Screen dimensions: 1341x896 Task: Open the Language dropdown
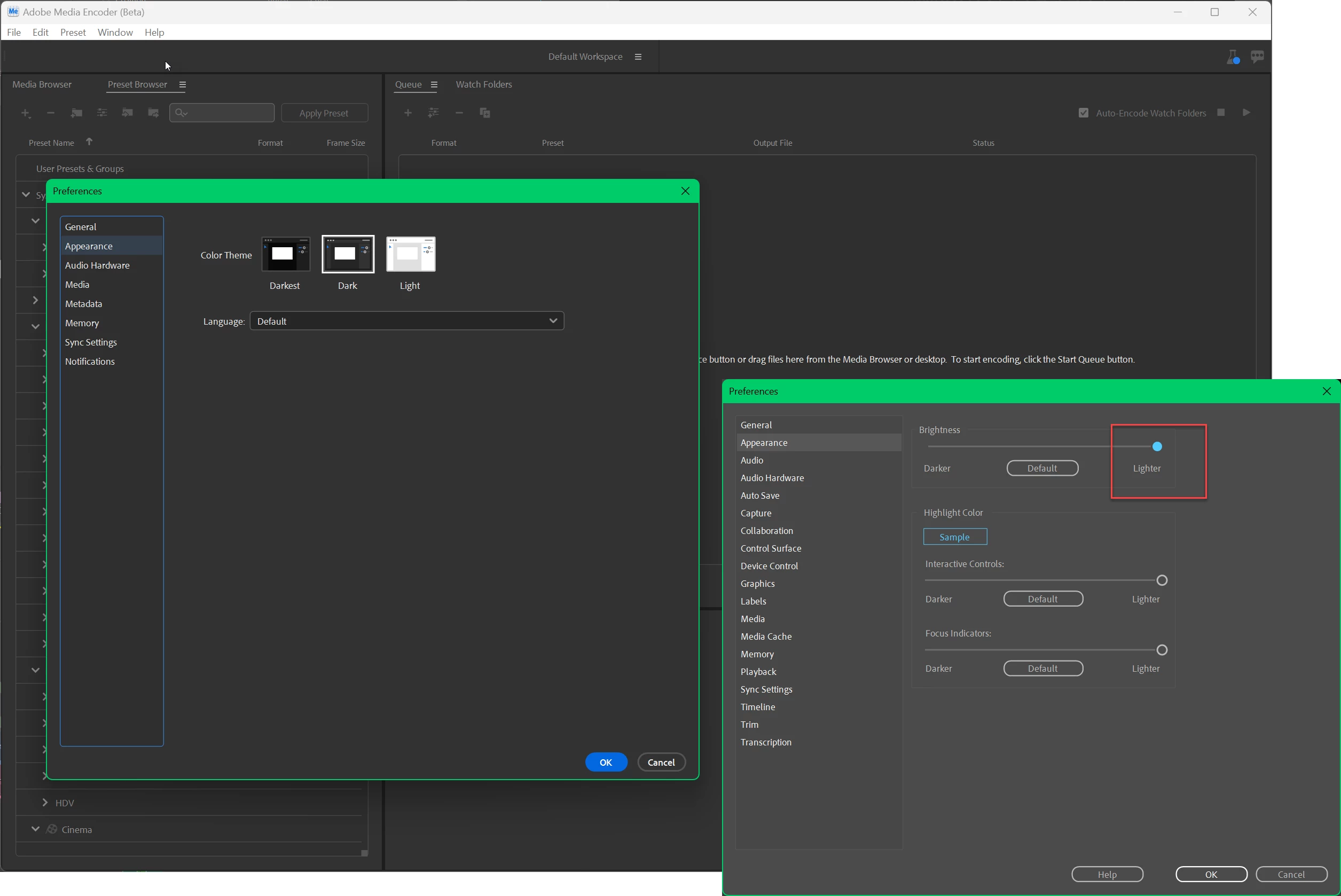(406, 321)
